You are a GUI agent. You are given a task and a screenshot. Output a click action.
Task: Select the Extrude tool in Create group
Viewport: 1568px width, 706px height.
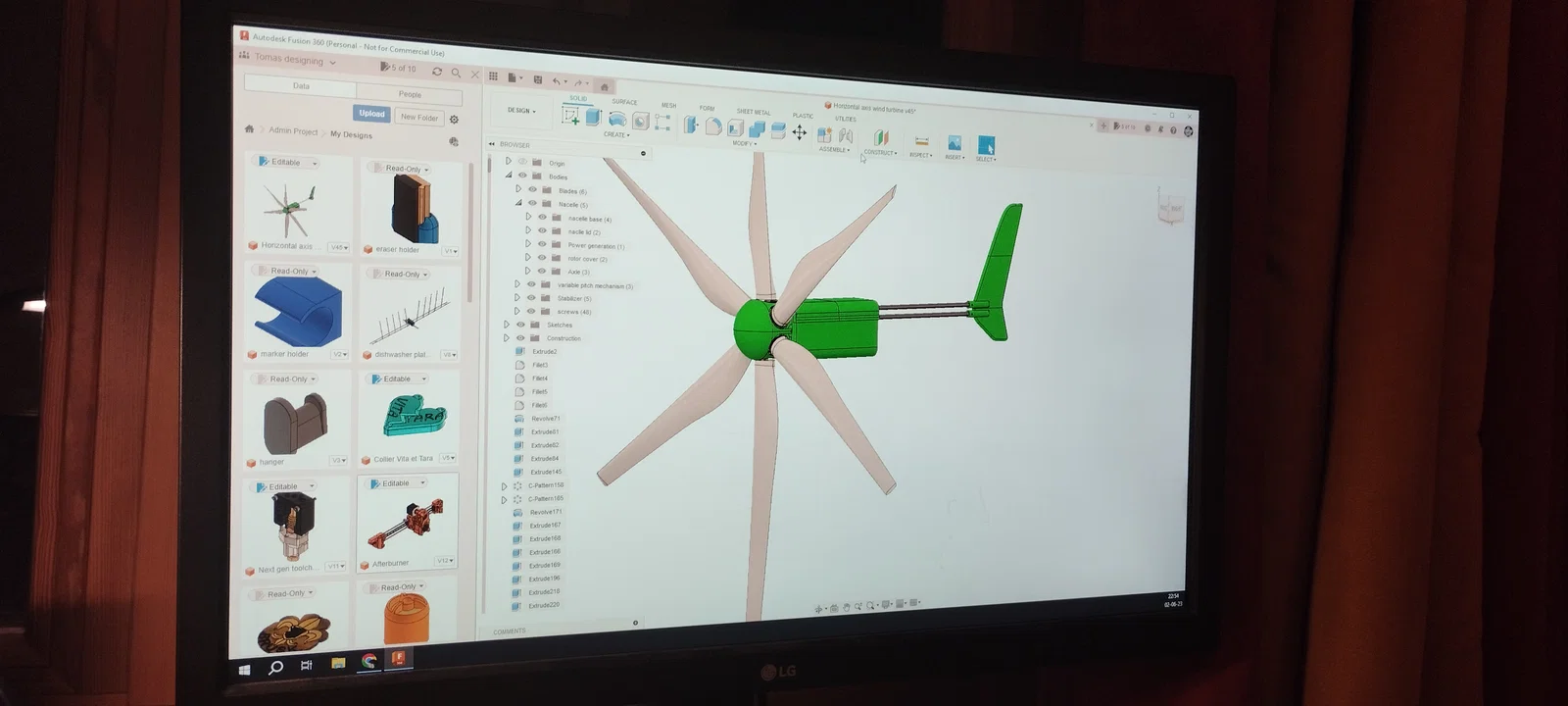(593, 117)
